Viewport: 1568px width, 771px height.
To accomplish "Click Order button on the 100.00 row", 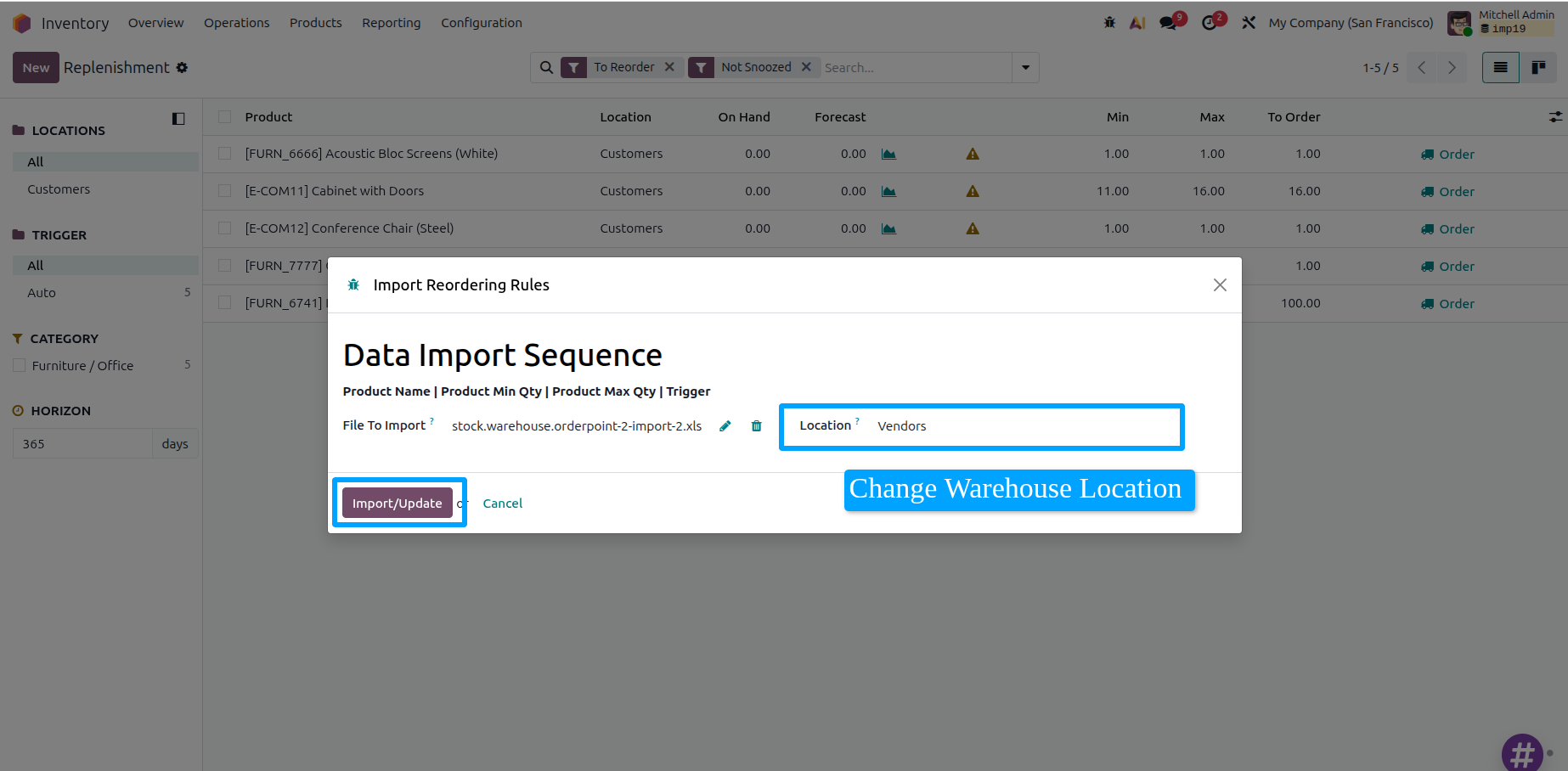I will [1447, 304].
